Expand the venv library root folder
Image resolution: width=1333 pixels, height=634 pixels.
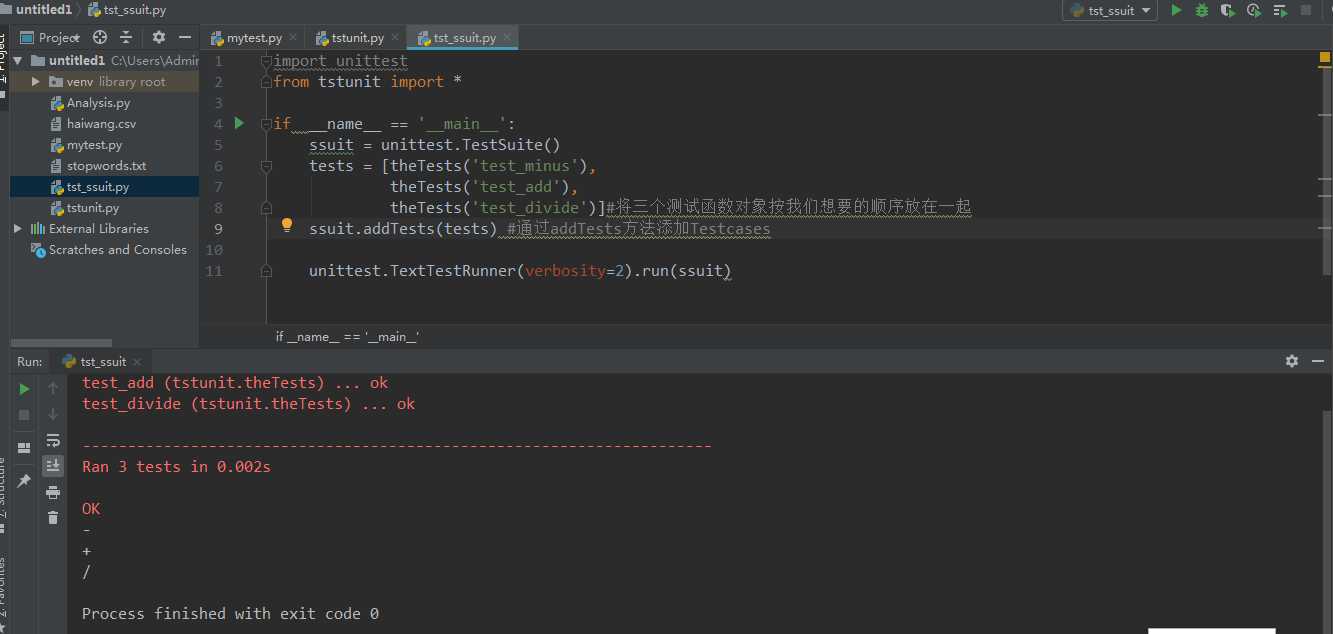click(x=36, y=82)
